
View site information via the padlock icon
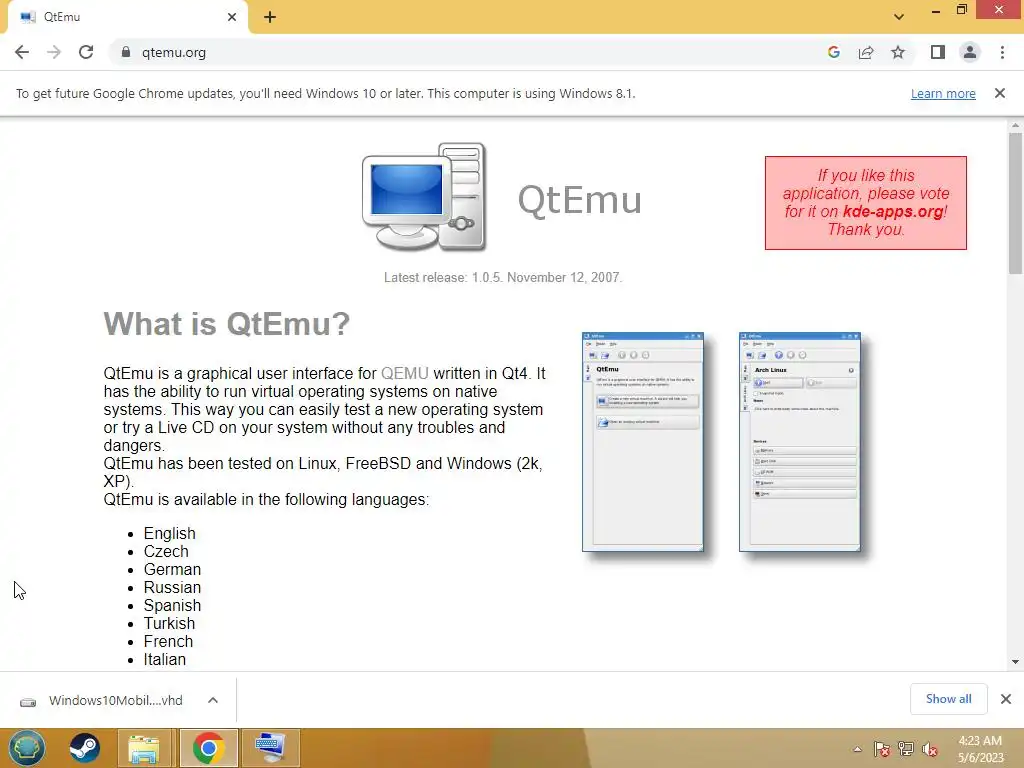coord(126,52)
